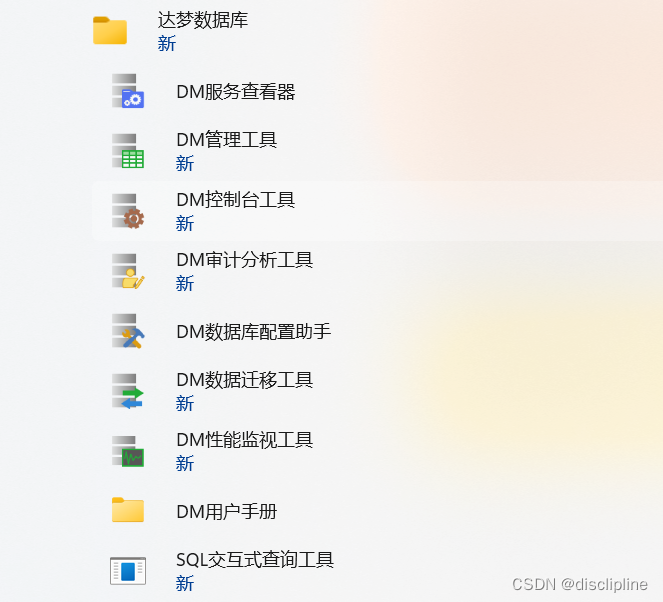
Task: Open DM性能监视工具 via its waveform icon
Action: pyautogui.click(x=128, y=451)
